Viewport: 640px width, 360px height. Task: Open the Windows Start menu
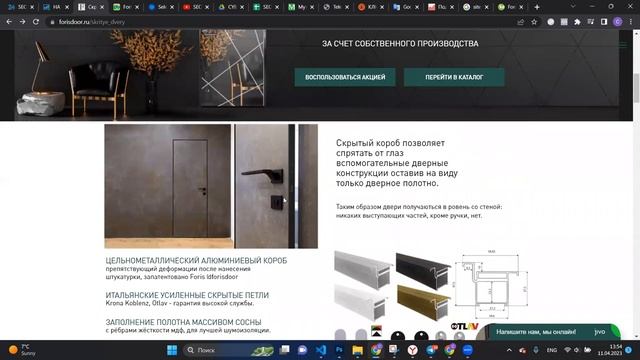172,350
